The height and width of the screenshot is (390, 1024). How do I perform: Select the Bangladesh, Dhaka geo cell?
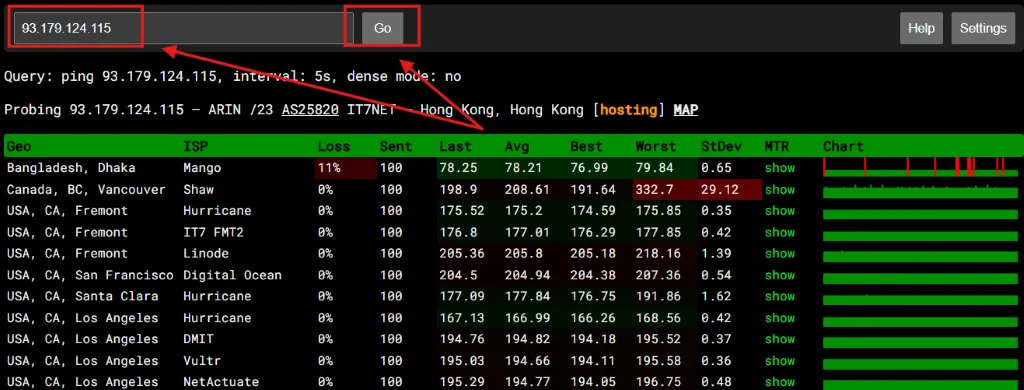(71, 168)
